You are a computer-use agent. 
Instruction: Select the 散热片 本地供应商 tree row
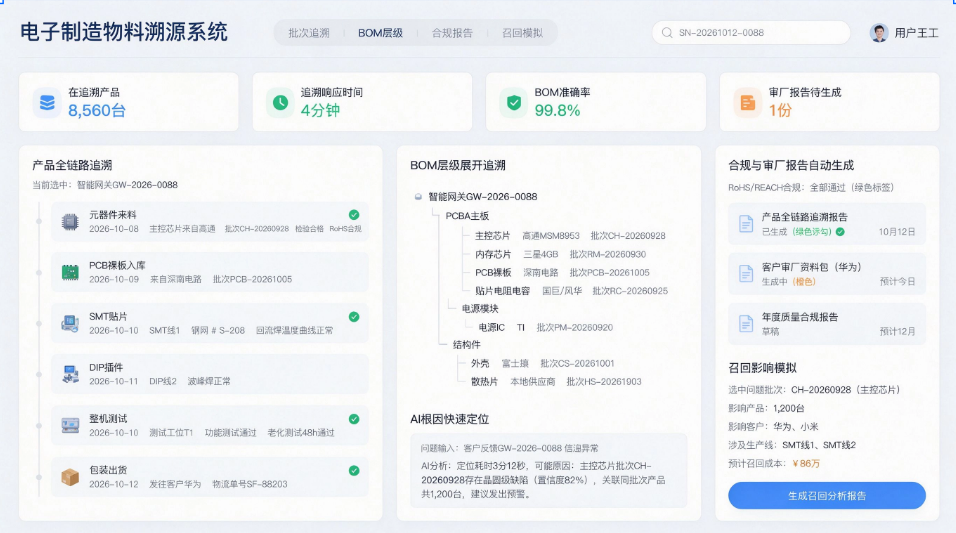[556, 382]
